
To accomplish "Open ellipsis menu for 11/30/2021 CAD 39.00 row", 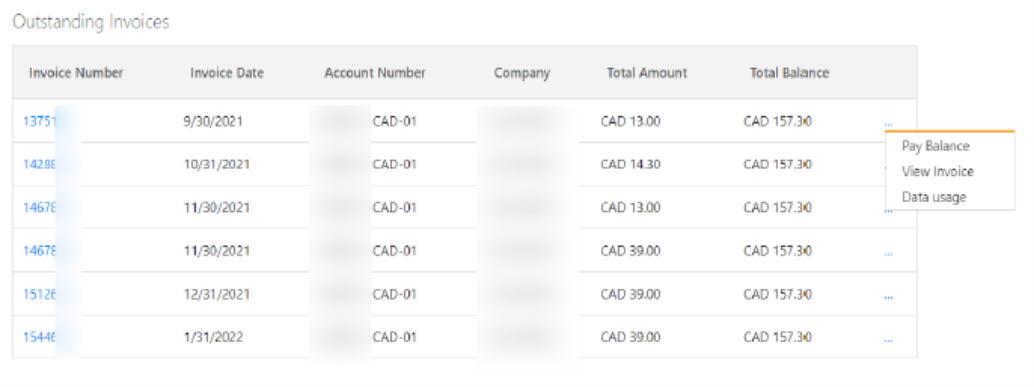I will 888,253.
